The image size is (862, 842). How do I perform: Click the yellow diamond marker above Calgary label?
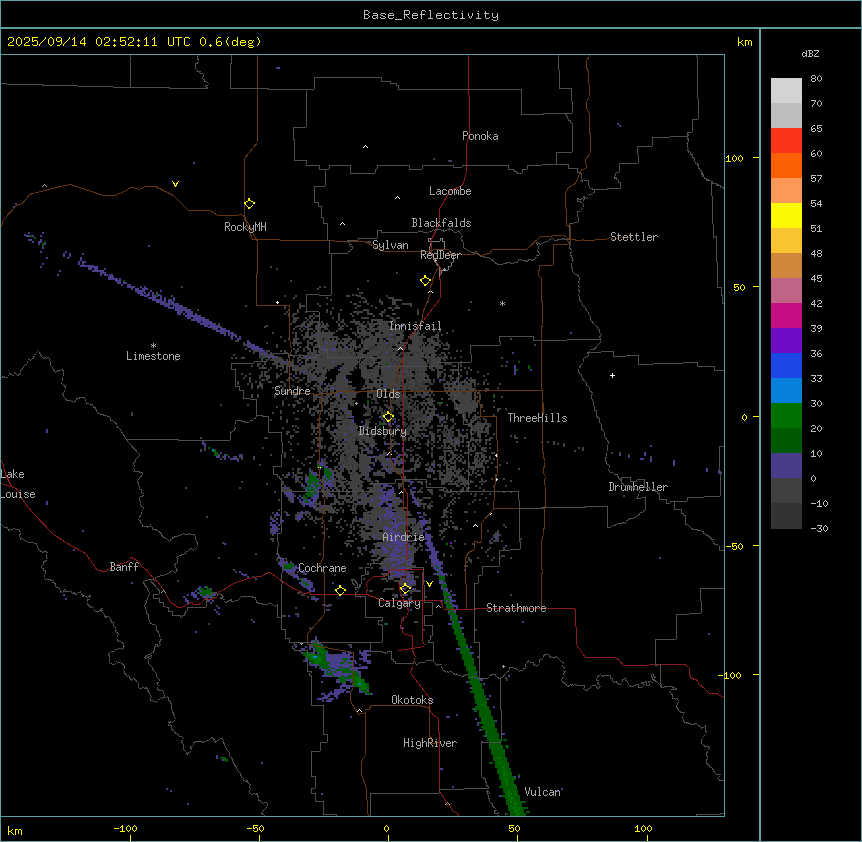[405, 589]
